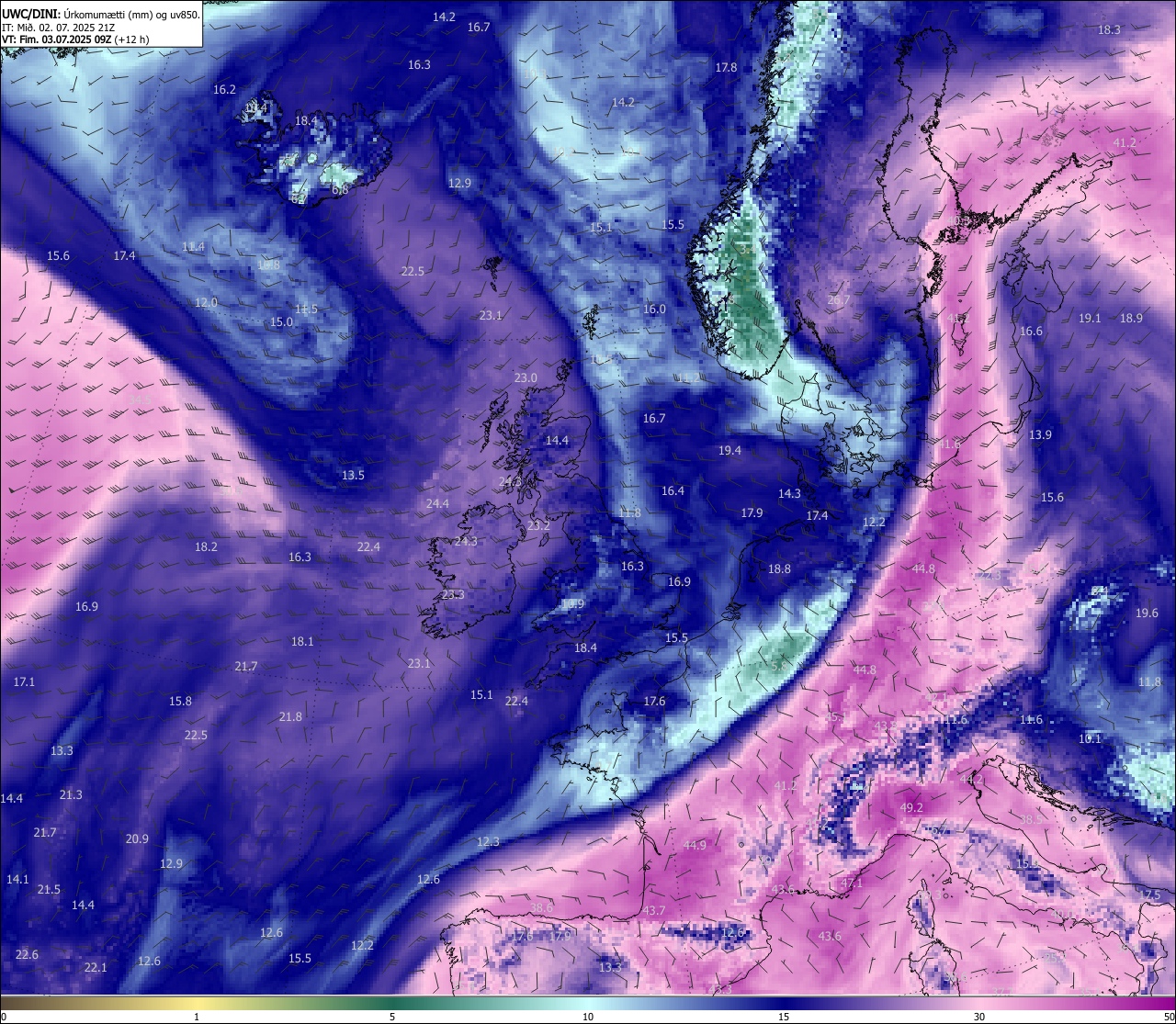Click the 26.7 value over Sweden
1176x1024 pixels.
pos(838,300)
